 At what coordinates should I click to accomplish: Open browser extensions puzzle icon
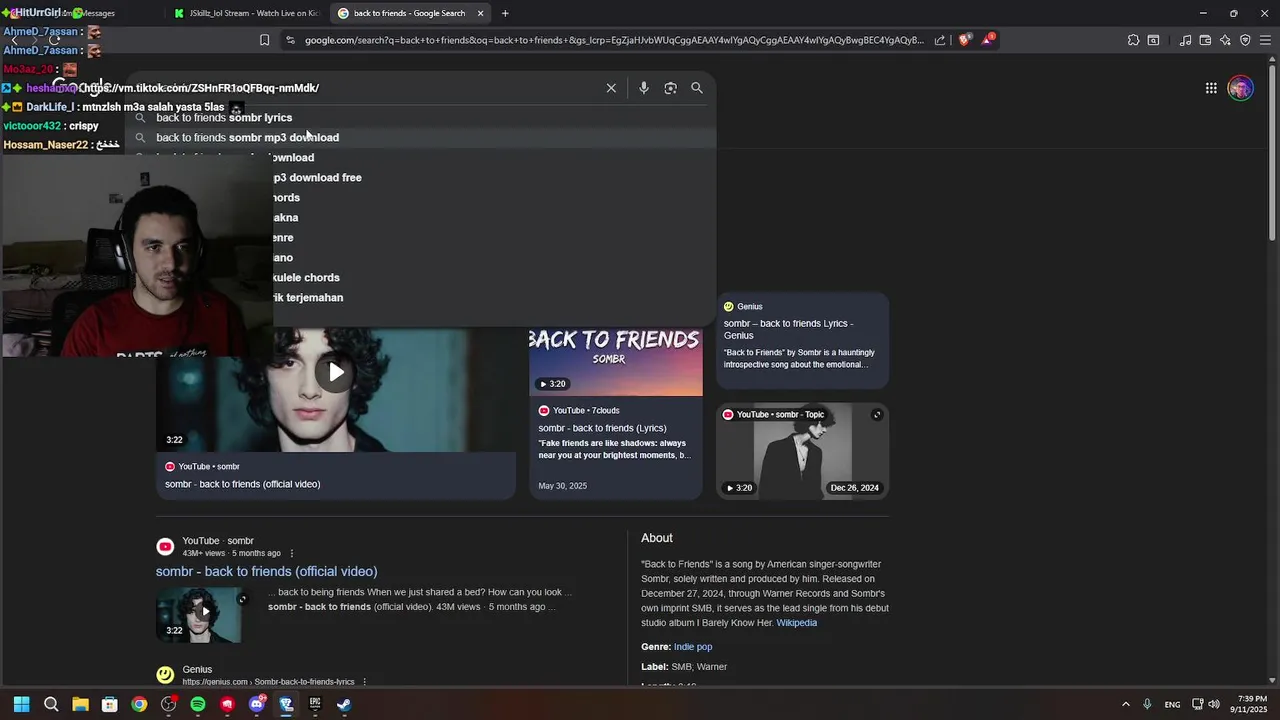1133,40
